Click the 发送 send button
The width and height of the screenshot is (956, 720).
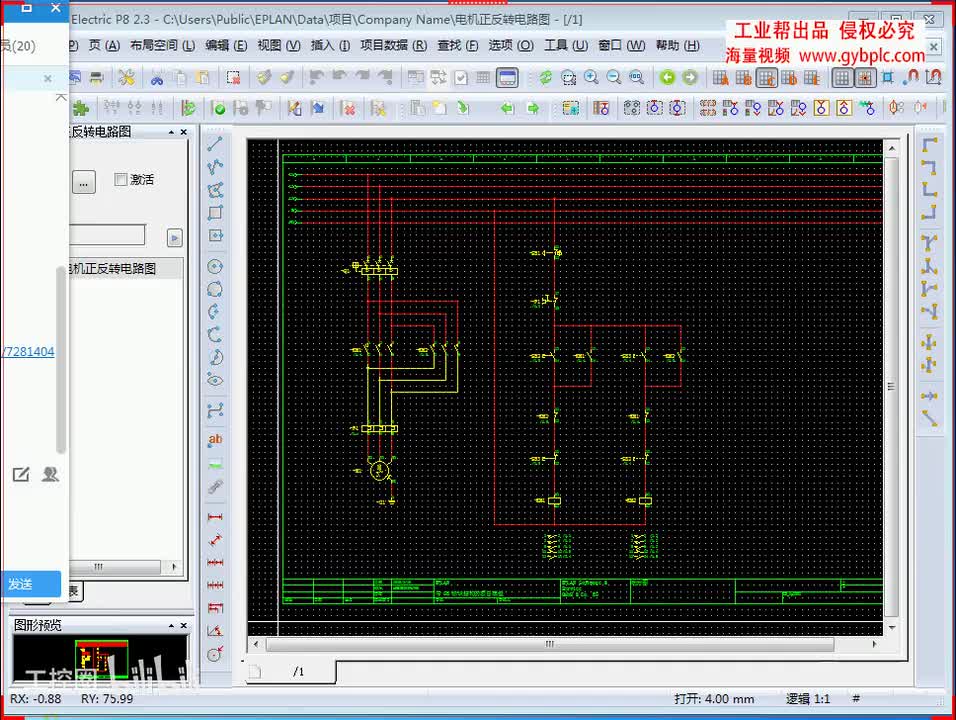tap(30, 584)
